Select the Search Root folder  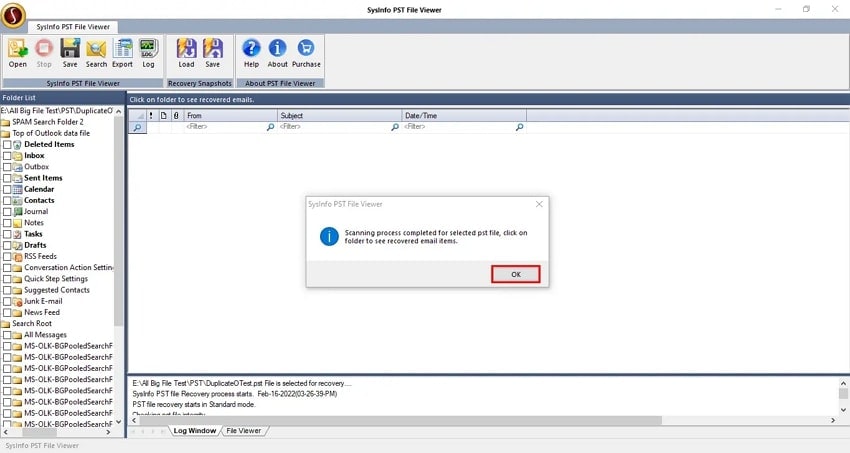[32, 323]
